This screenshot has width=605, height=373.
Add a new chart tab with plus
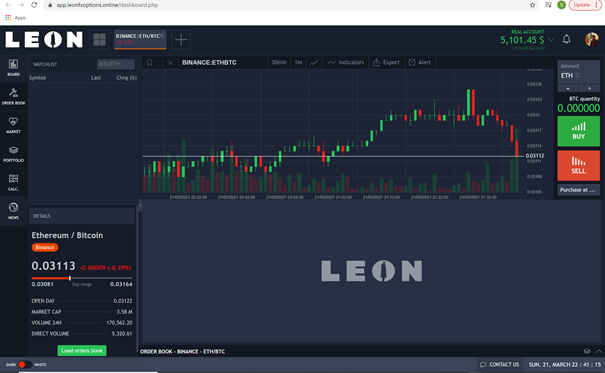pyautogui.click(x=181, y=40)
